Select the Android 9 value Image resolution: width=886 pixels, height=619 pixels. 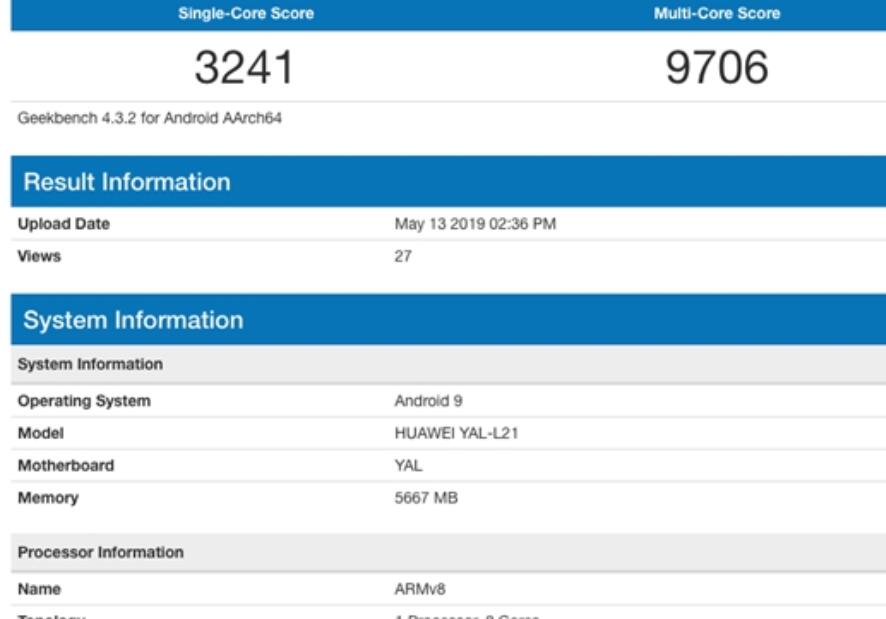coord(422,401)
